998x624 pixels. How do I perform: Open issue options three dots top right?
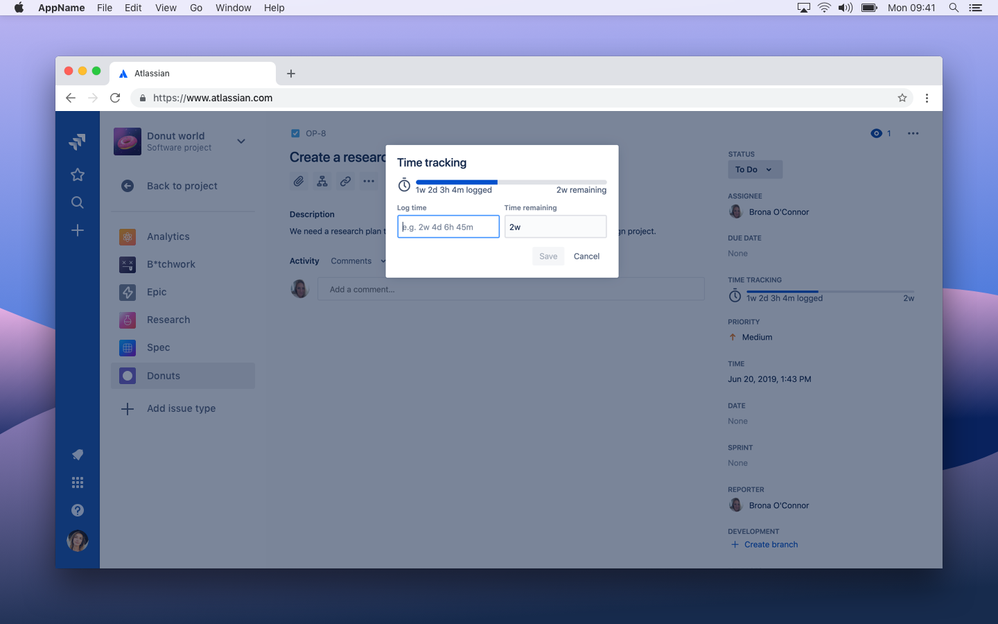click(x=913, y=133)
